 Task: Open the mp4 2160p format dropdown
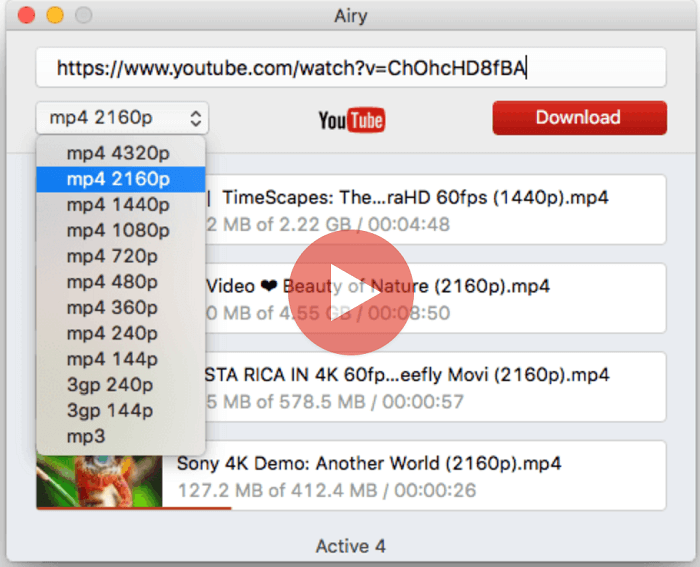122,118
